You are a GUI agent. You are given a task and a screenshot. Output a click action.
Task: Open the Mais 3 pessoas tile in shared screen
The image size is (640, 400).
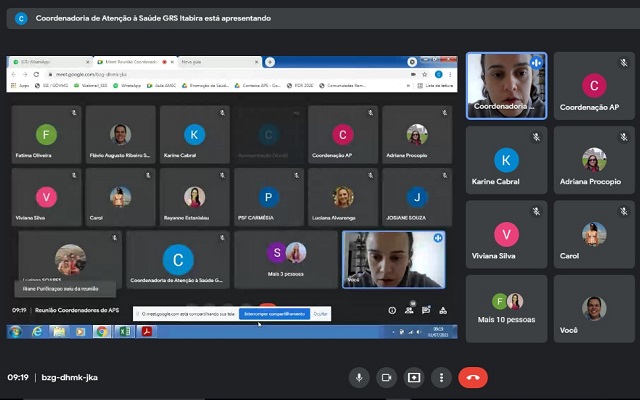[x=286, y=260]
